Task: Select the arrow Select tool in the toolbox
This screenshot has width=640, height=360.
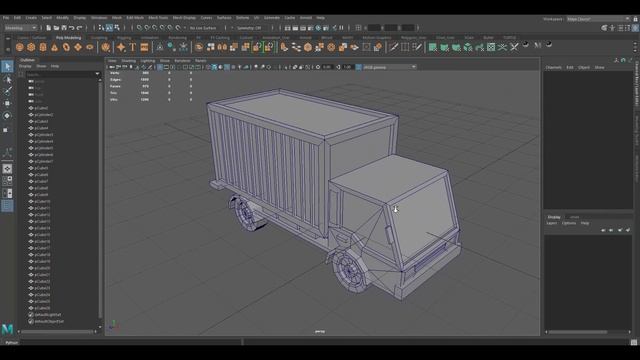Action: (7, 67)
